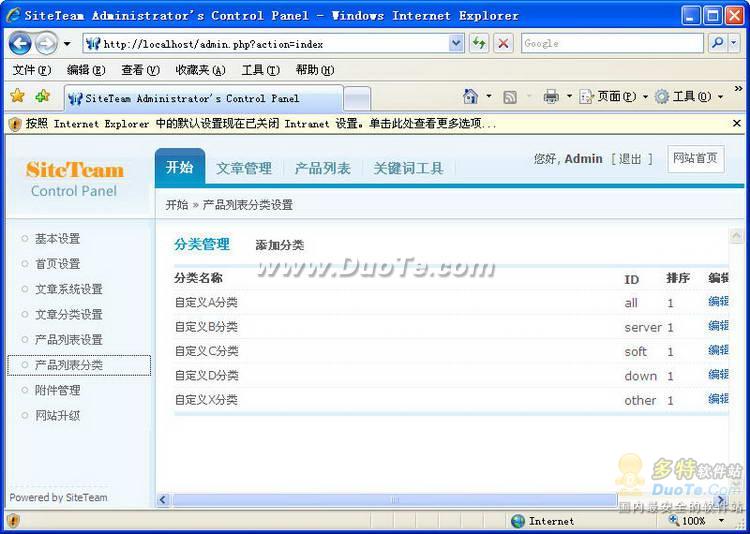Switch to the 文章管理 navigation tab
Viewport: 750px width, 534px height.
pos(244,168)
